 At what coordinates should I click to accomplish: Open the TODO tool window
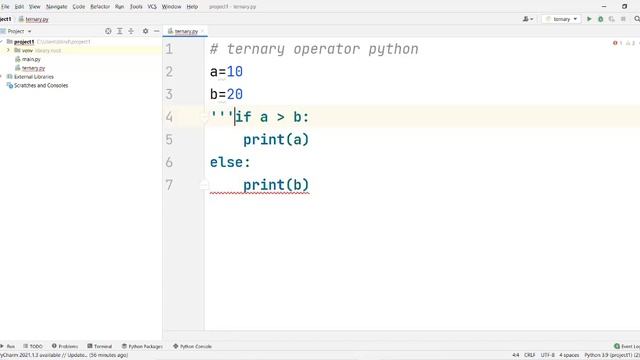point(33,346)
